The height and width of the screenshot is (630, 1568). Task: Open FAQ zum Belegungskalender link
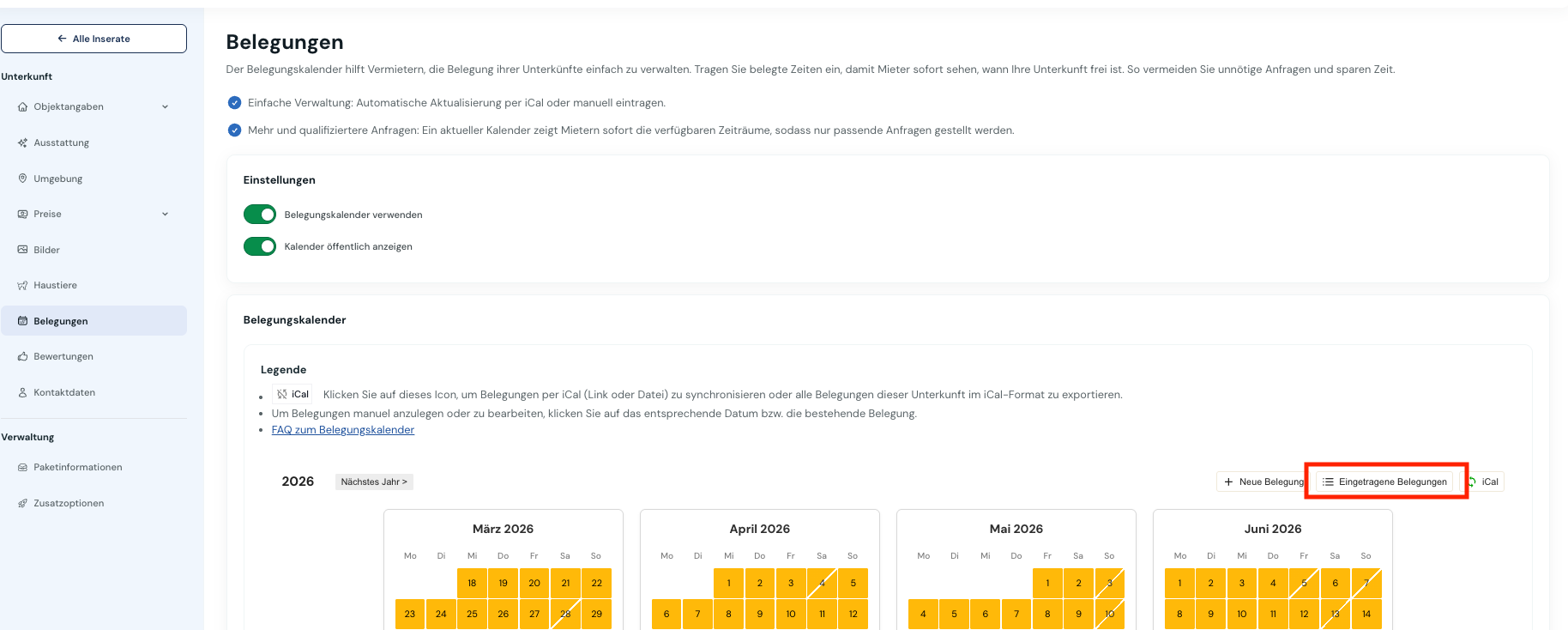tap(342, 430)
